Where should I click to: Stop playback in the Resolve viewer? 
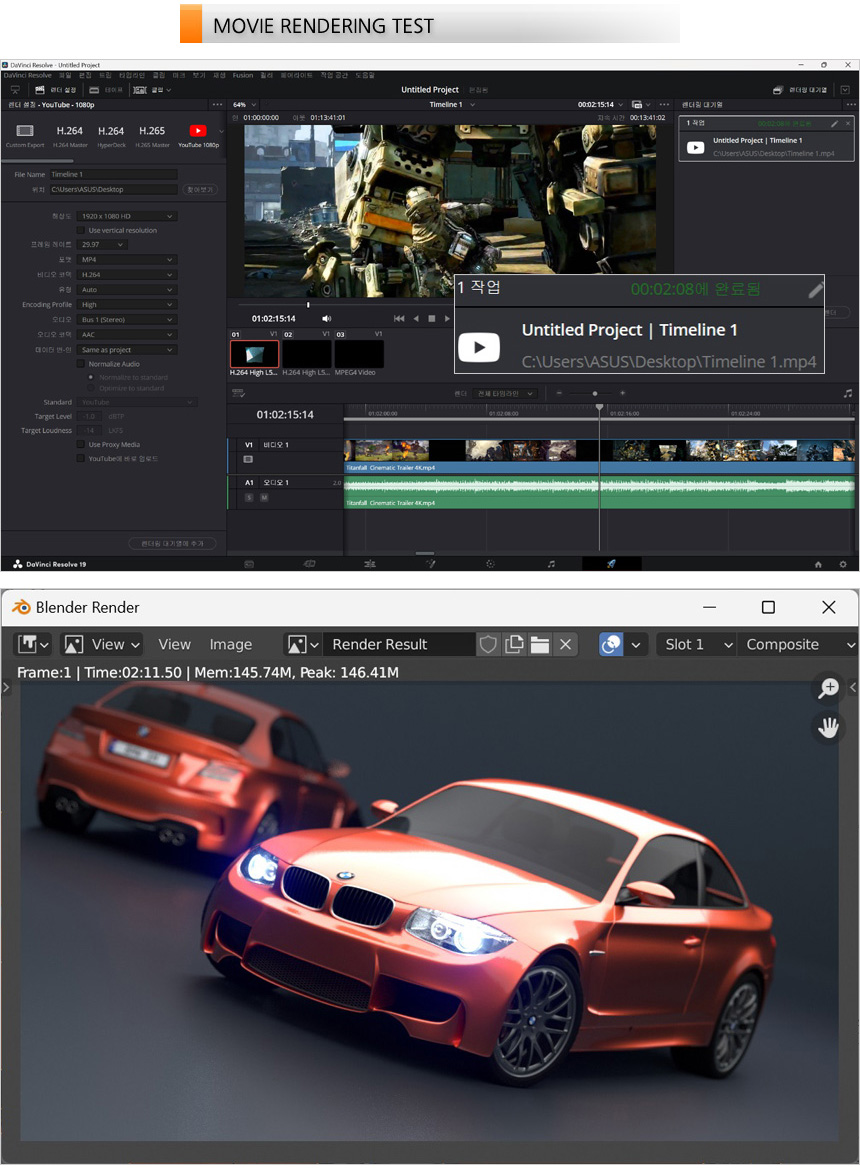[431, 319]
